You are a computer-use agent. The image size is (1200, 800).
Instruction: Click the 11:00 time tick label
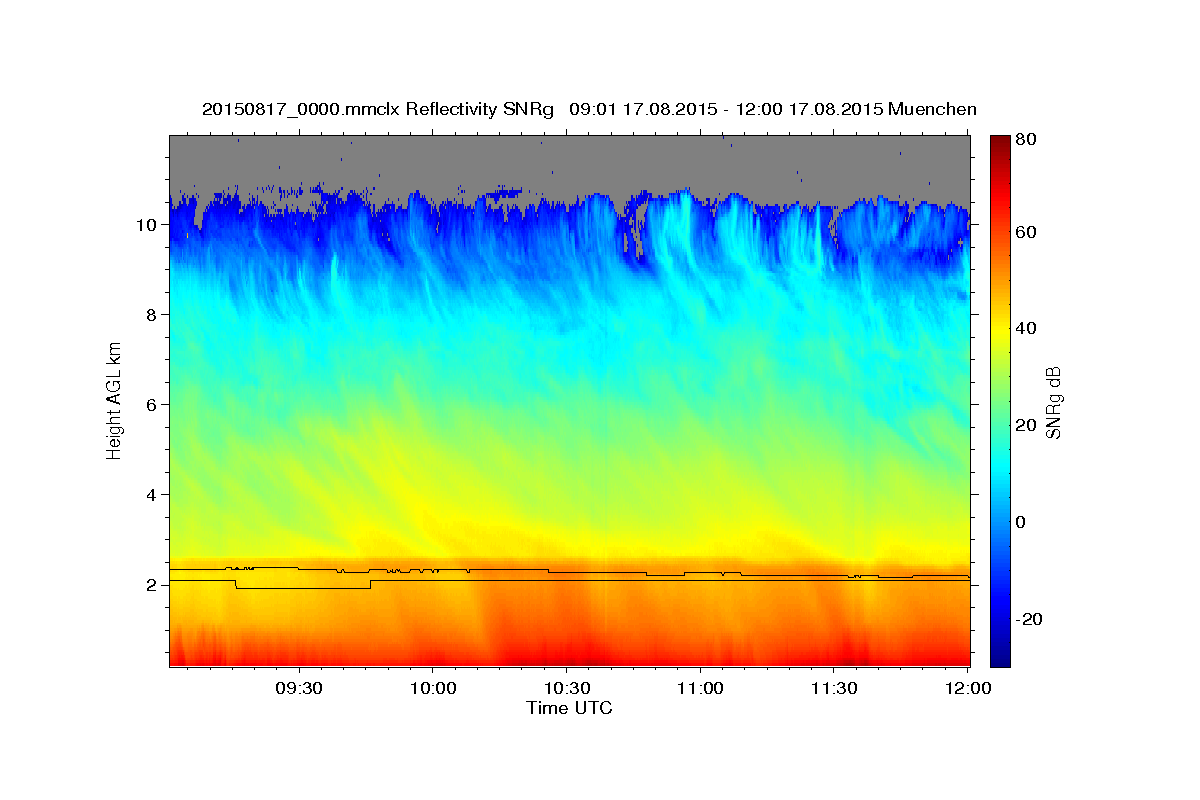(700, 689)
